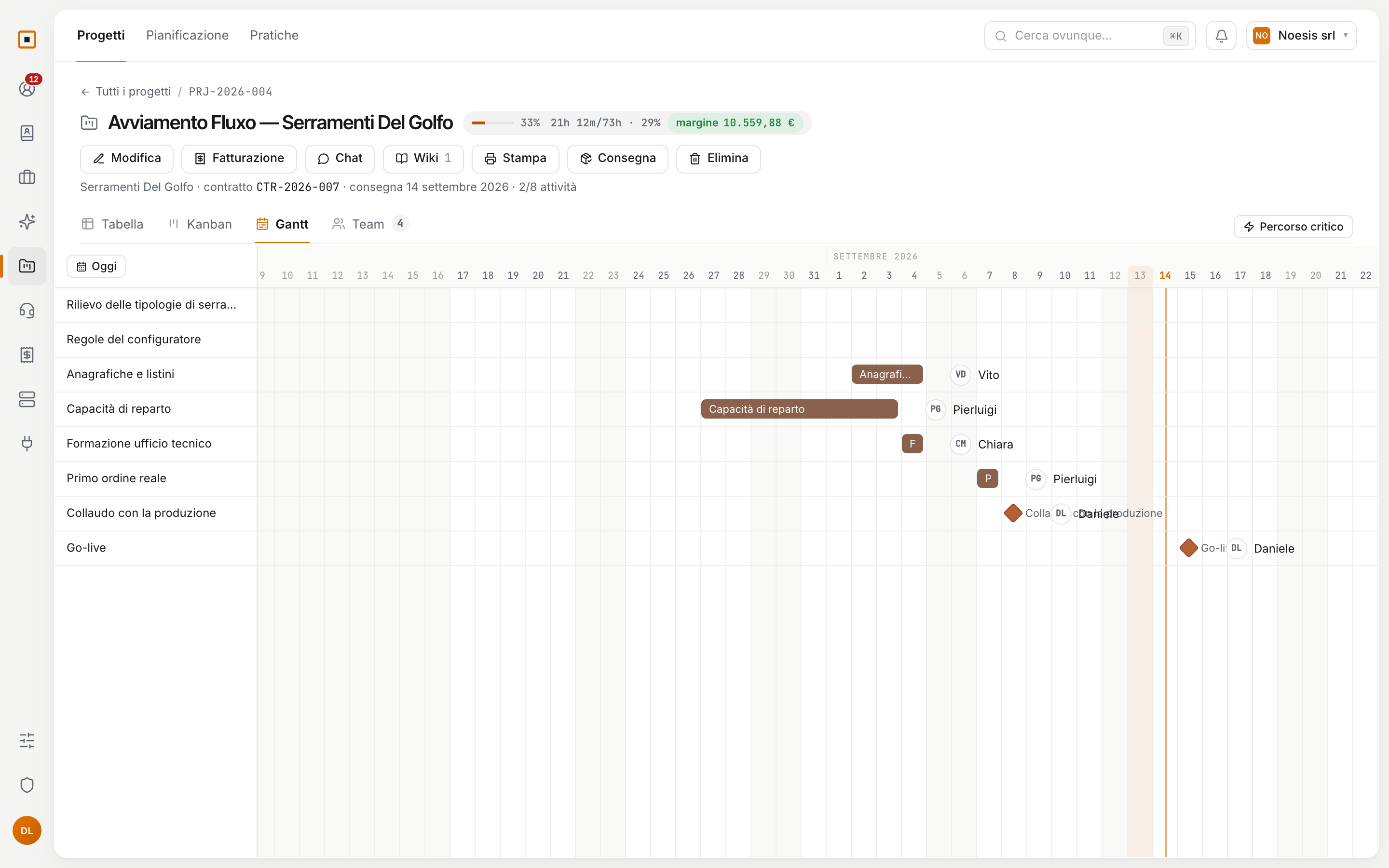Select the Formazione ufficio tecnico row label
The image size is (1389, 868).
(x=139, y=444)
